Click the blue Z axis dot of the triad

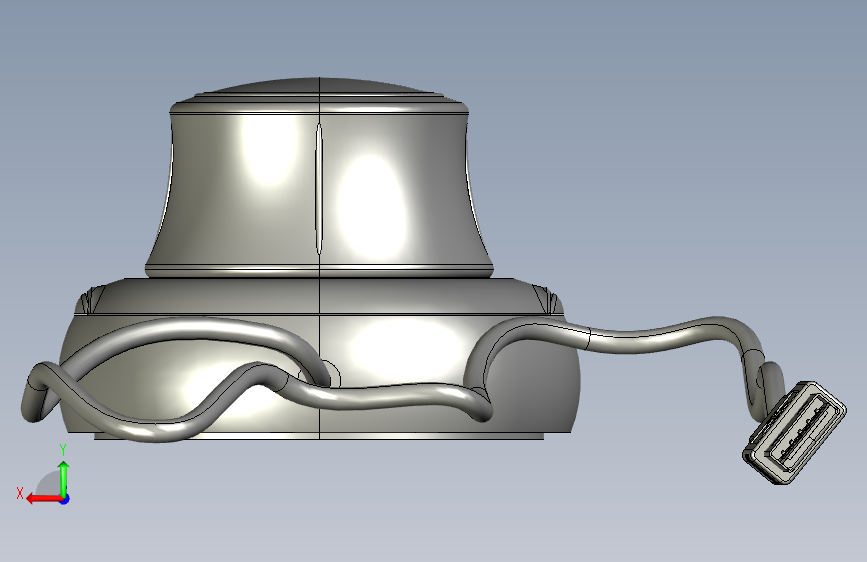pos(65,499)
